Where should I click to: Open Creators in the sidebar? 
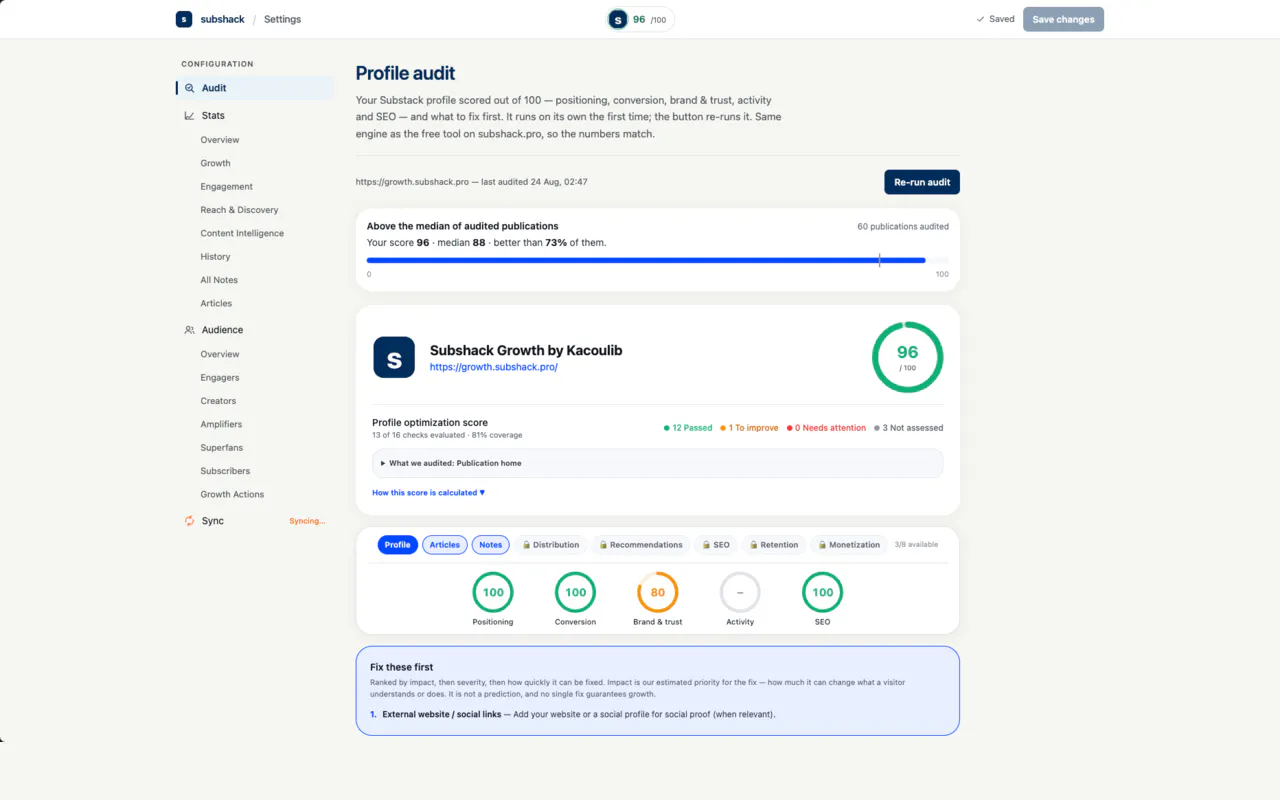(x=218, y=401)
